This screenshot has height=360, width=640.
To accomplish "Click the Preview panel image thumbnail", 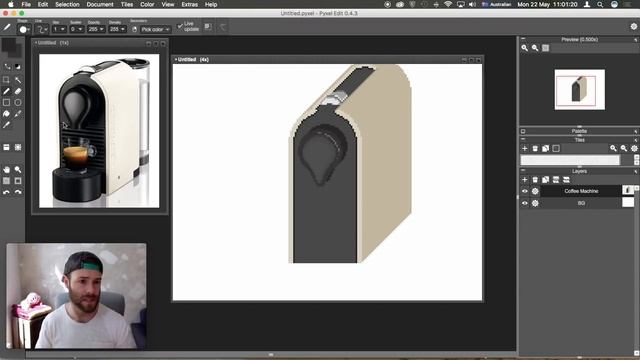I will tap(580, 90).
